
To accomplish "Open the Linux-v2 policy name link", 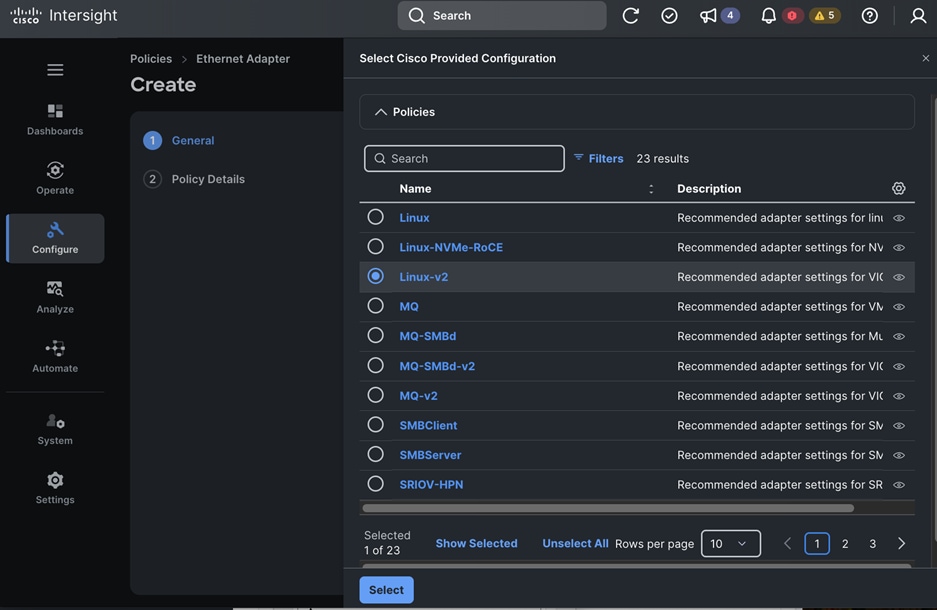I will coord(424,277).
